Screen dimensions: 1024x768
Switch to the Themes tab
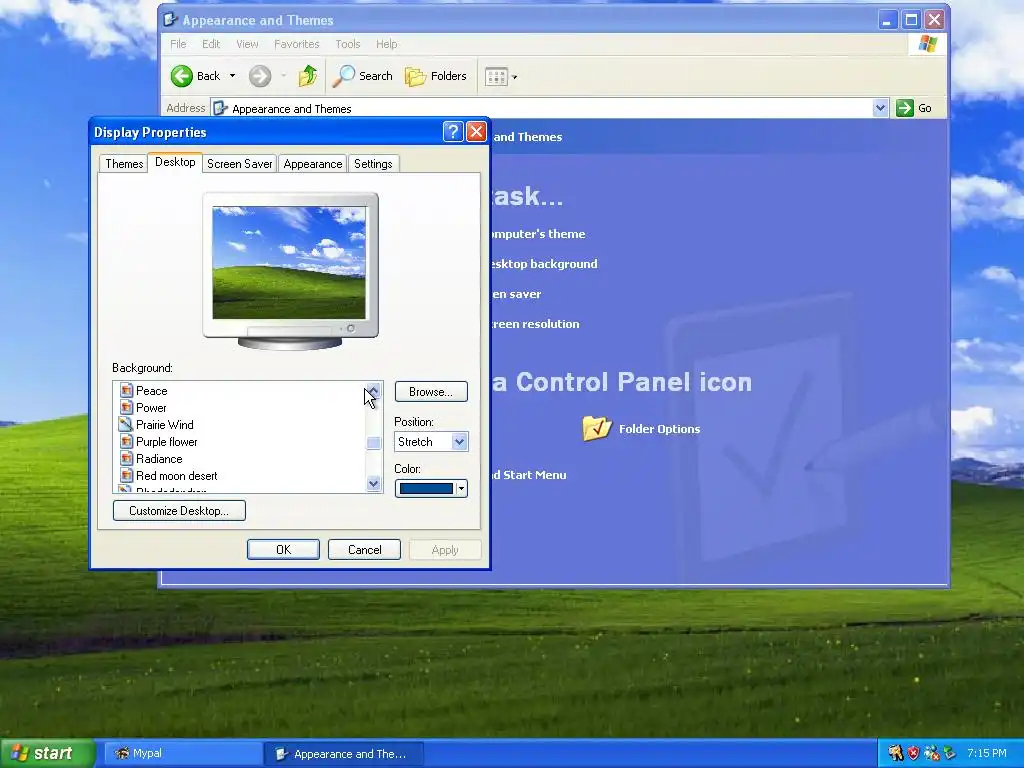[124, 164]
